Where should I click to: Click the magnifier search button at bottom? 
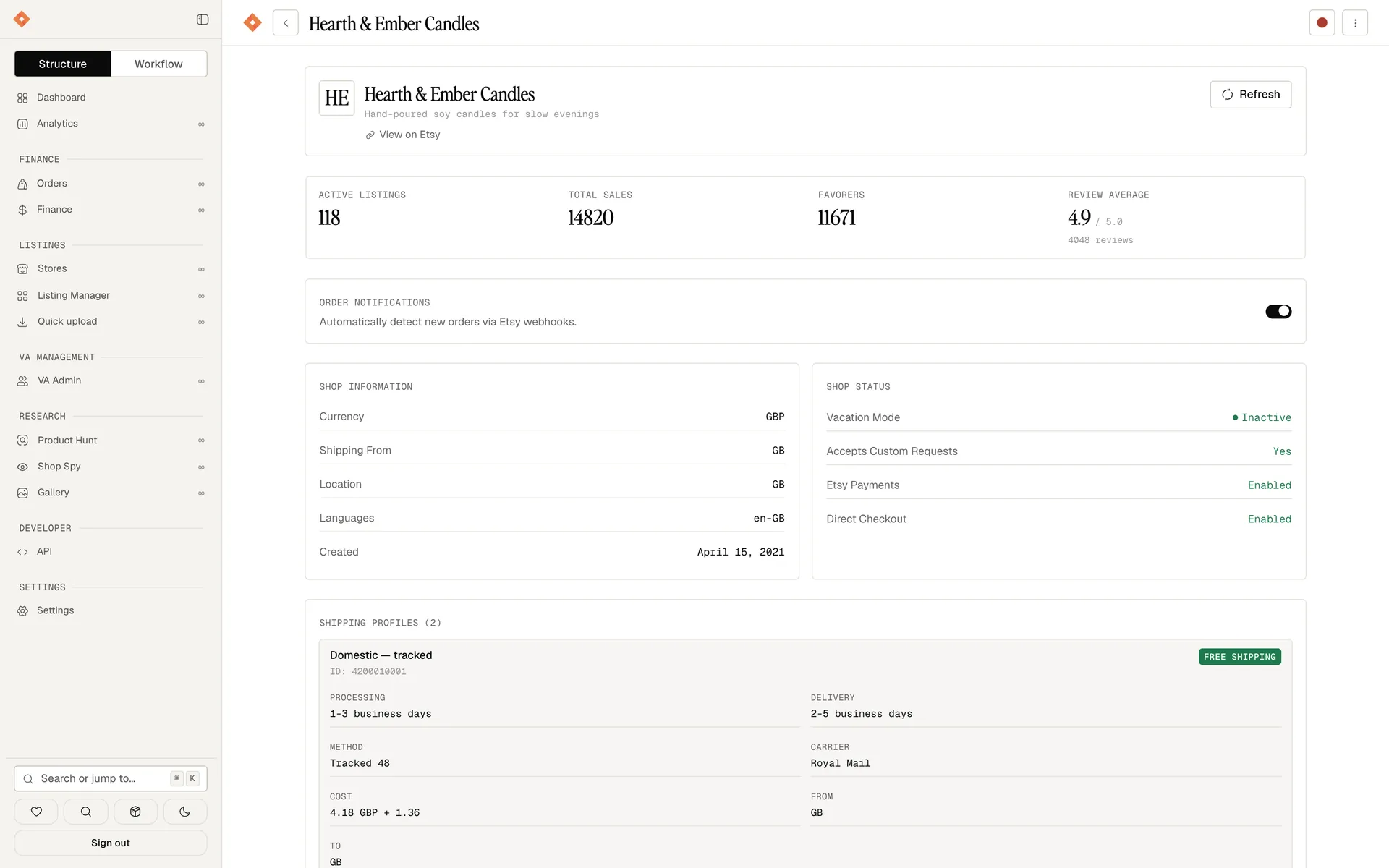(x=86, y=812)
